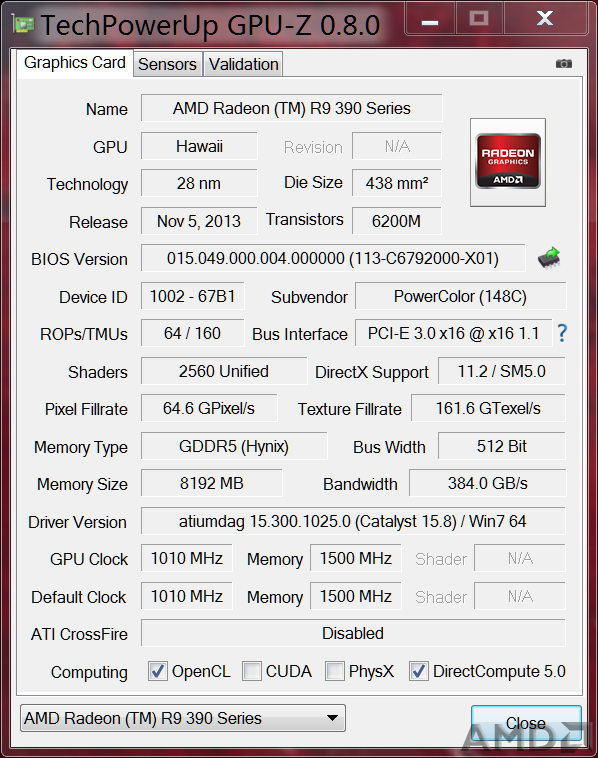The image size is (598, 758).
Task: Click the Default Clock row Memory 1500 MHz value
Action: coord(356,596)
